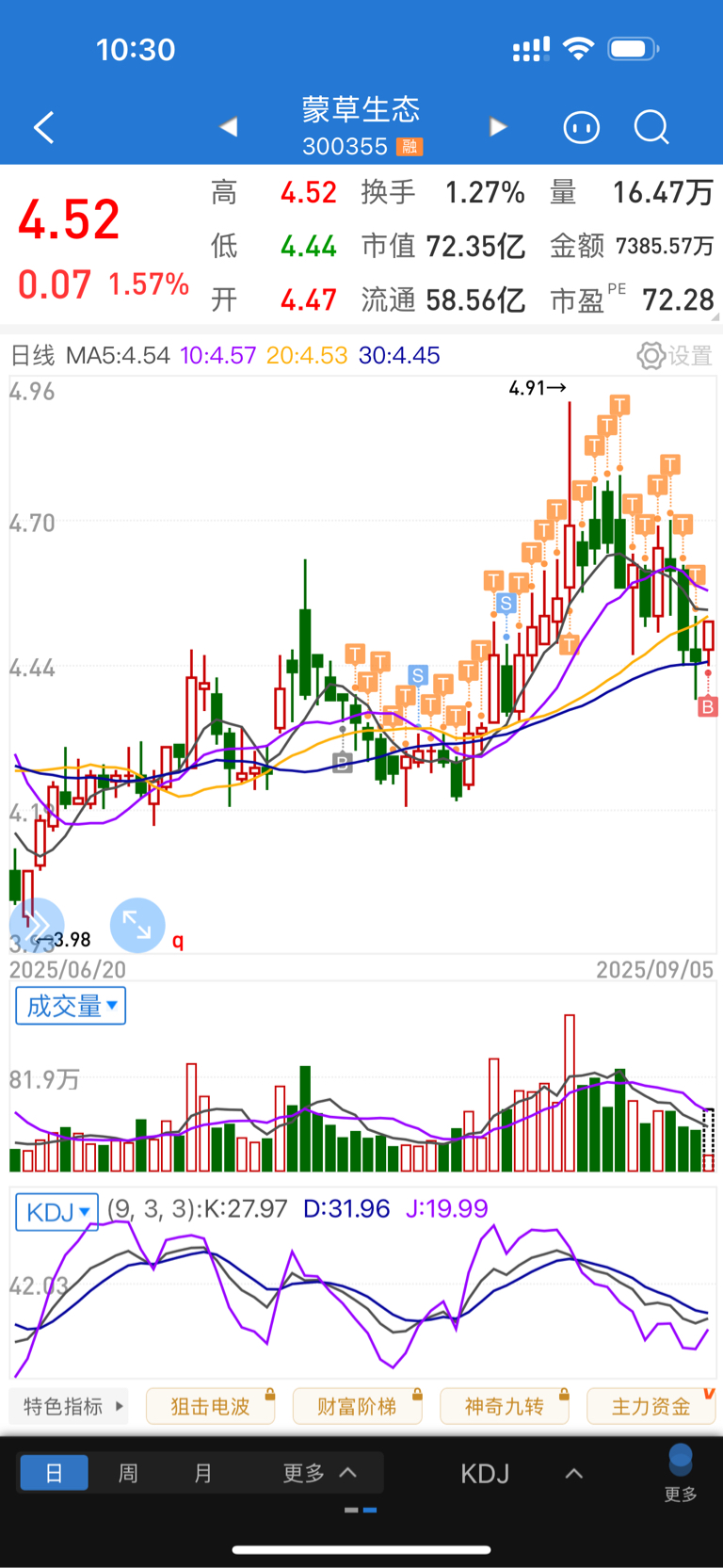The image size is (723, 1568).
Task: Expand 特色指标 list arrow
Action: coord(119,1406)
